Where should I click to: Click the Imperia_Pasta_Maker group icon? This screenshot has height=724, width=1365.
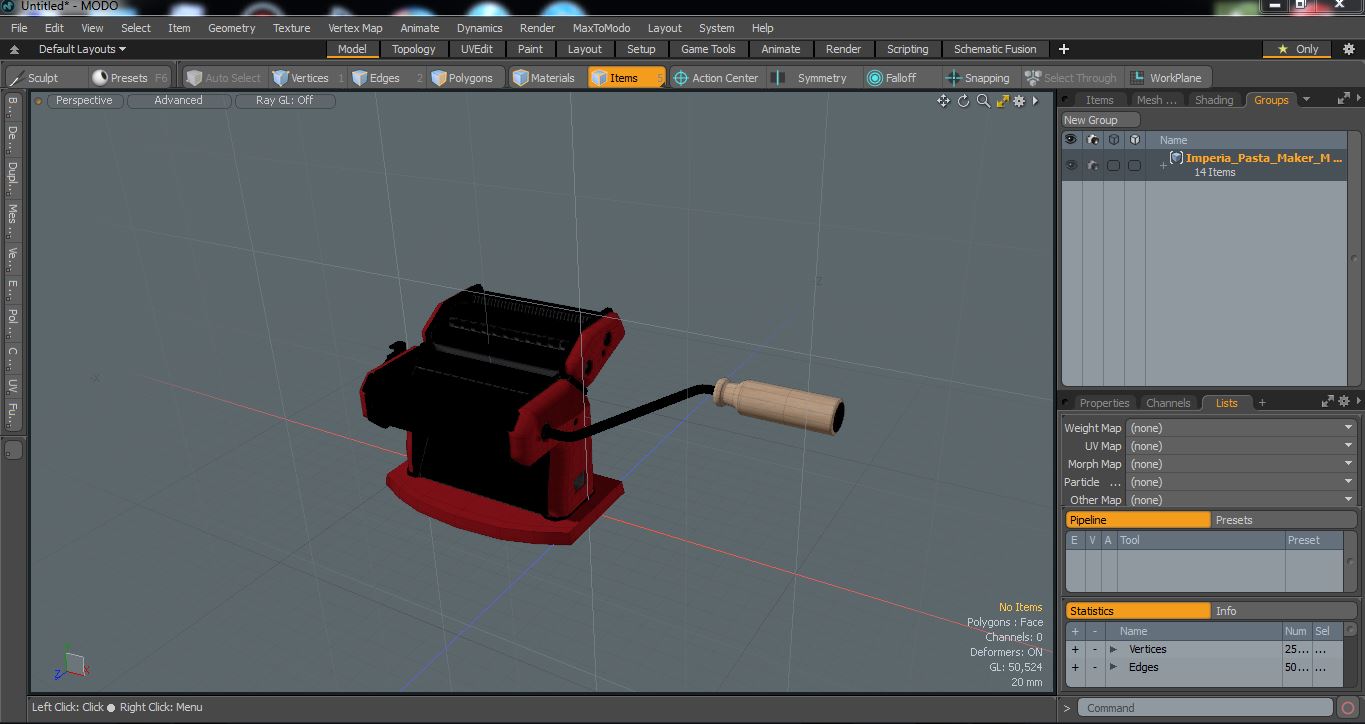click(x=1177, y=158)
